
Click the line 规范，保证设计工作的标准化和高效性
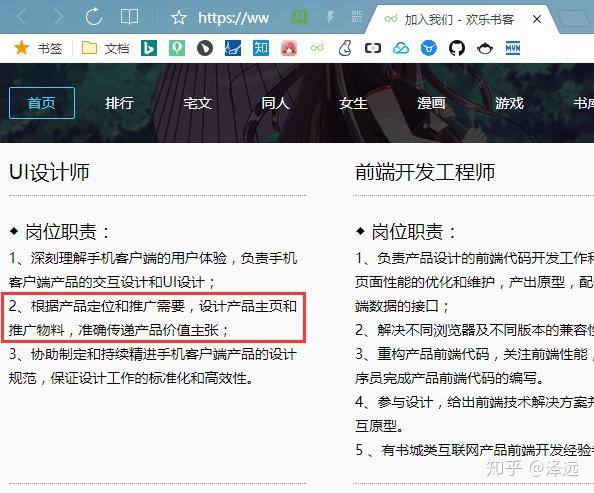pos(131,378)
